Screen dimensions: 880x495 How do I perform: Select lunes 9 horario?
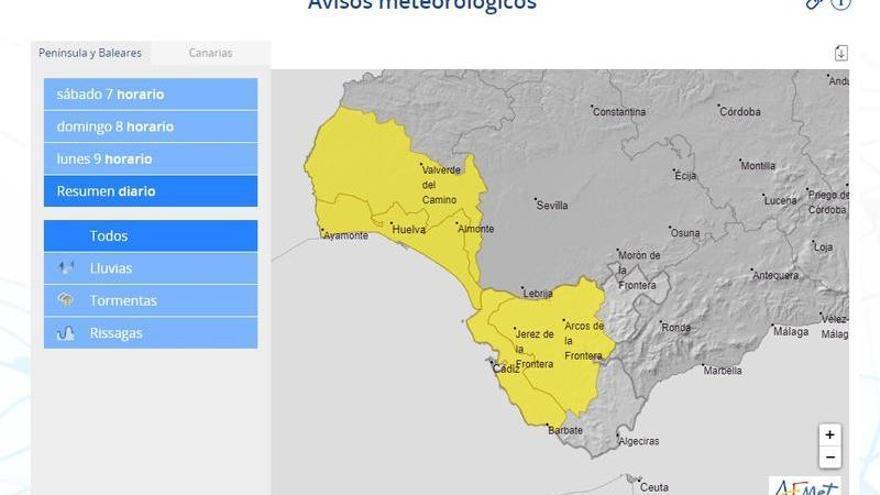150,159
